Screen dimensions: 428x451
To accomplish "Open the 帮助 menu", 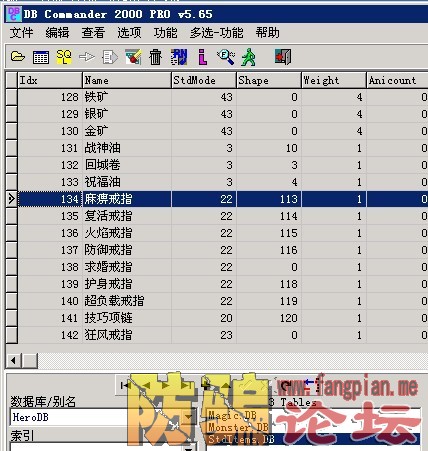I will 267,33.
